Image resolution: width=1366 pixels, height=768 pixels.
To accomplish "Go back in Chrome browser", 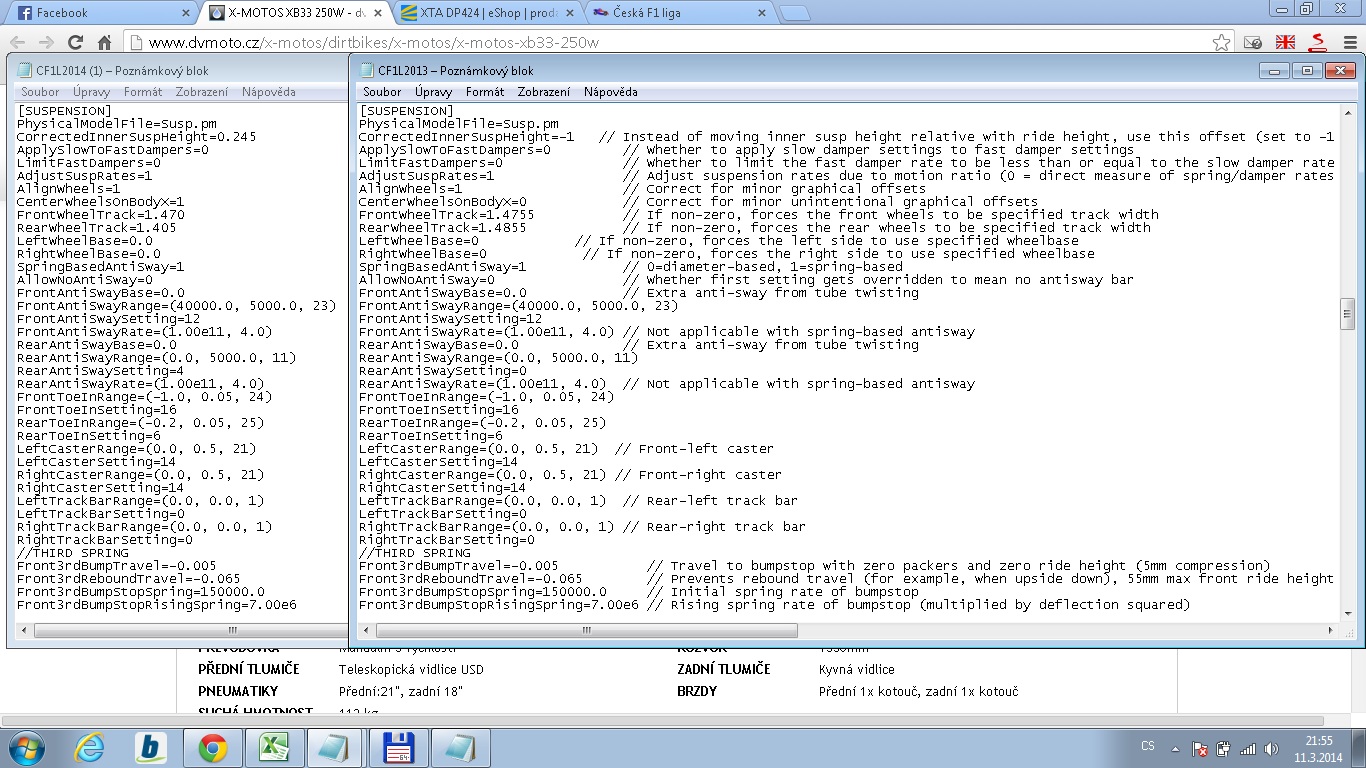I will 18,43.
